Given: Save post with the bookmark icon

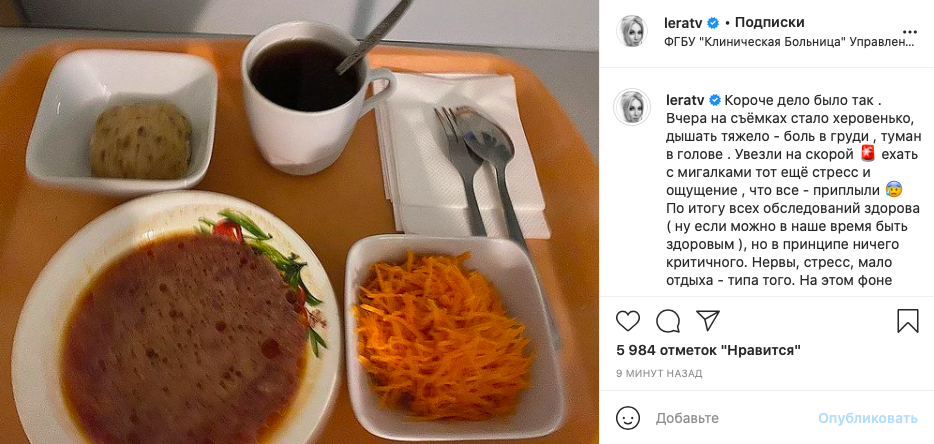Looking at the screenshot, I should click(908, 321).
